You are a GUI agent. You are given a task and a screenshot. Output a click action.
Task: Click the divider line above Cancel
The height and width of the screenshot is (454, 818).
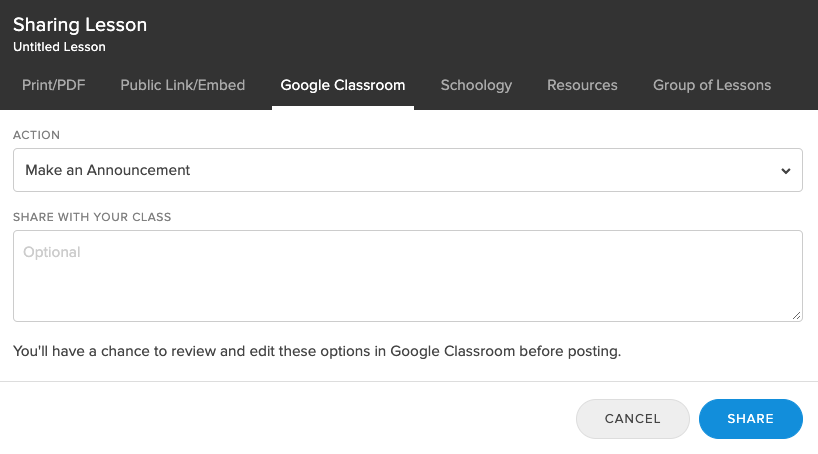click(x=409, y=381)
